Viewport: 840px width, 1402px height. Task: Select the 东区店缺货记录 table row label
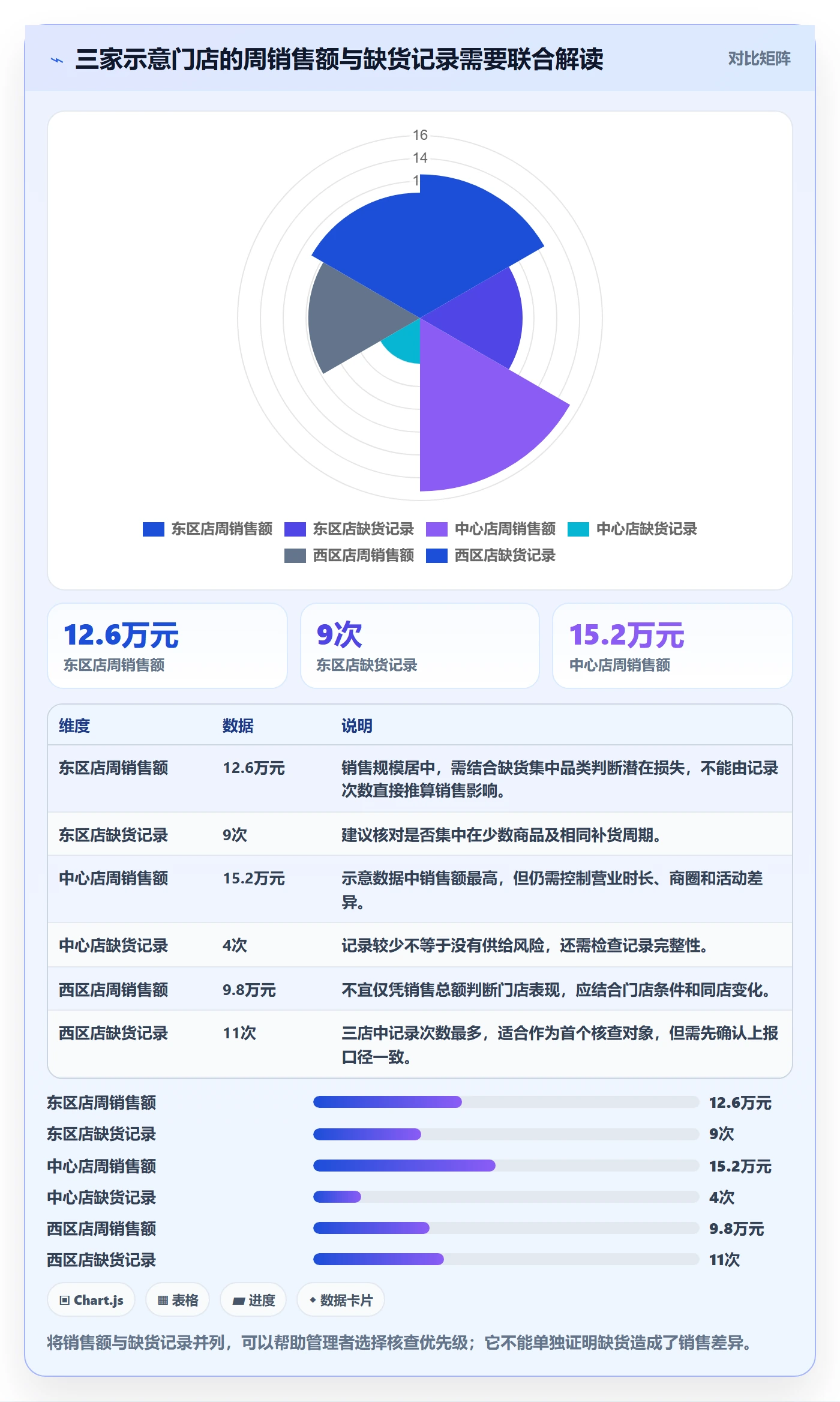113,835
